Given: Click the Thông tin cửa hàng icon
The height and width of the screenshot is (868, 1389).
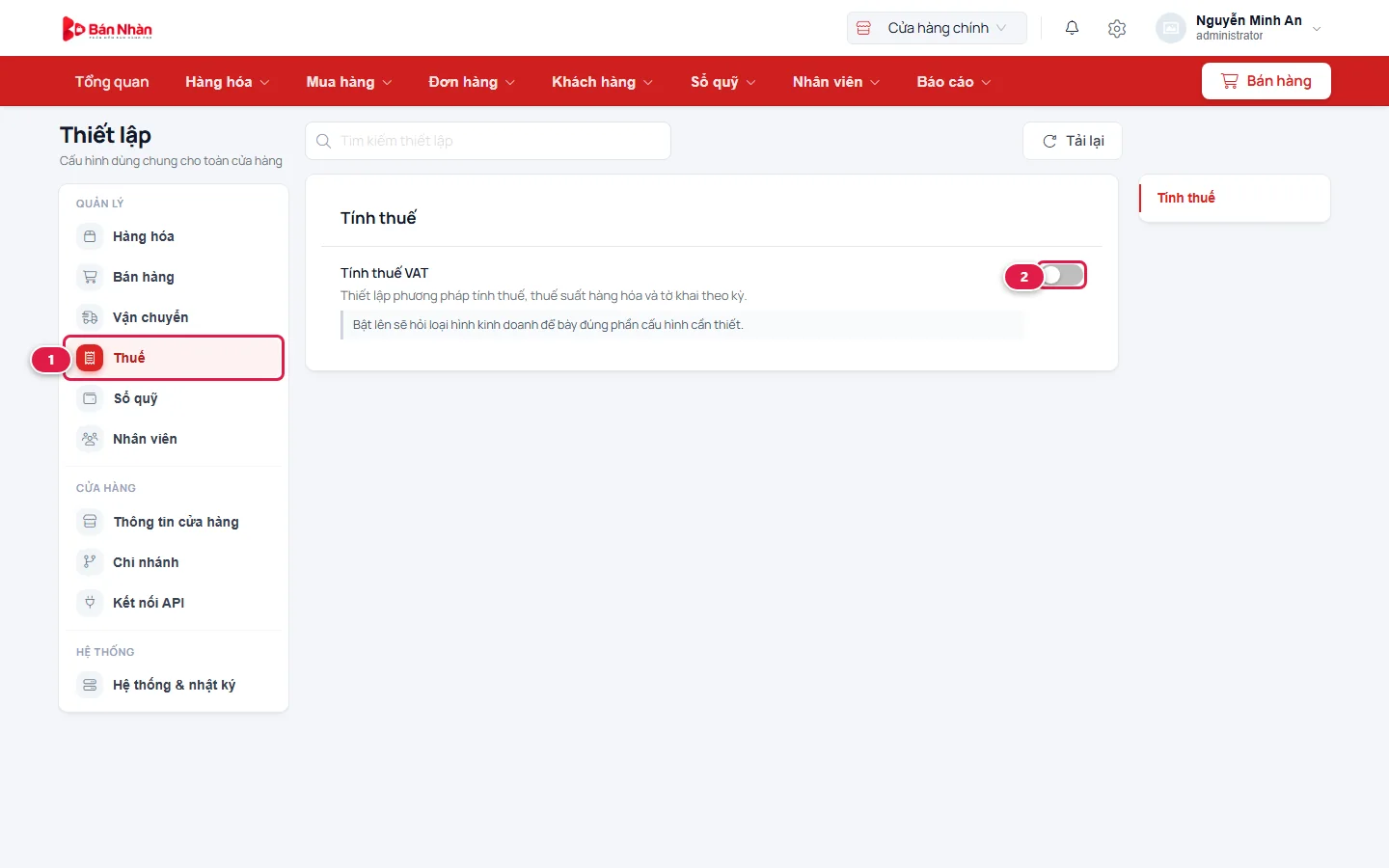Looking at the screenshot, I should pos(90,522).
